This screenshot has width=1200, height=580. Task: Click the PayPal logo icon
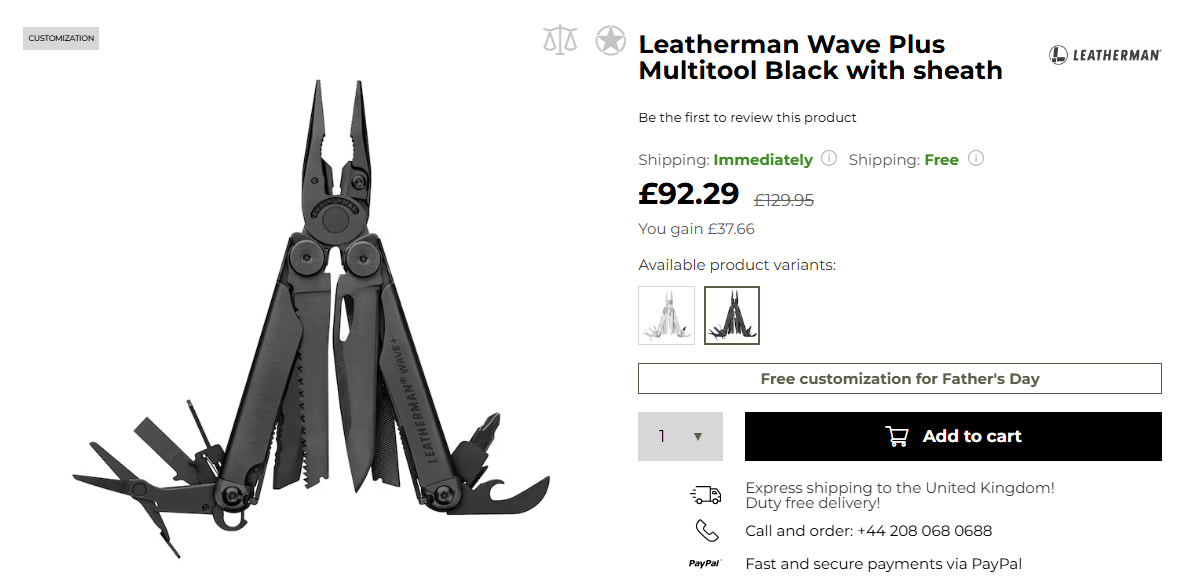point(704,564)
